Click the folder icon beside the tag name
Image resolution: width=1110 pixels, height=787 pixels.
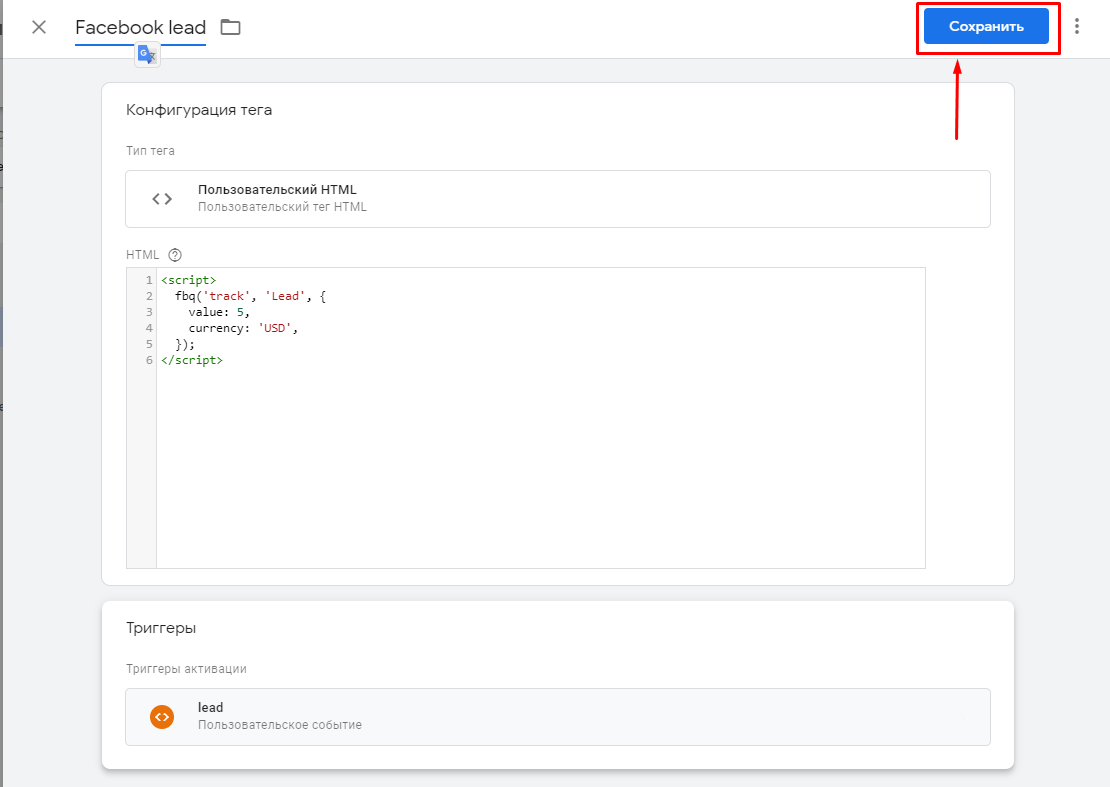coord(231,27)
